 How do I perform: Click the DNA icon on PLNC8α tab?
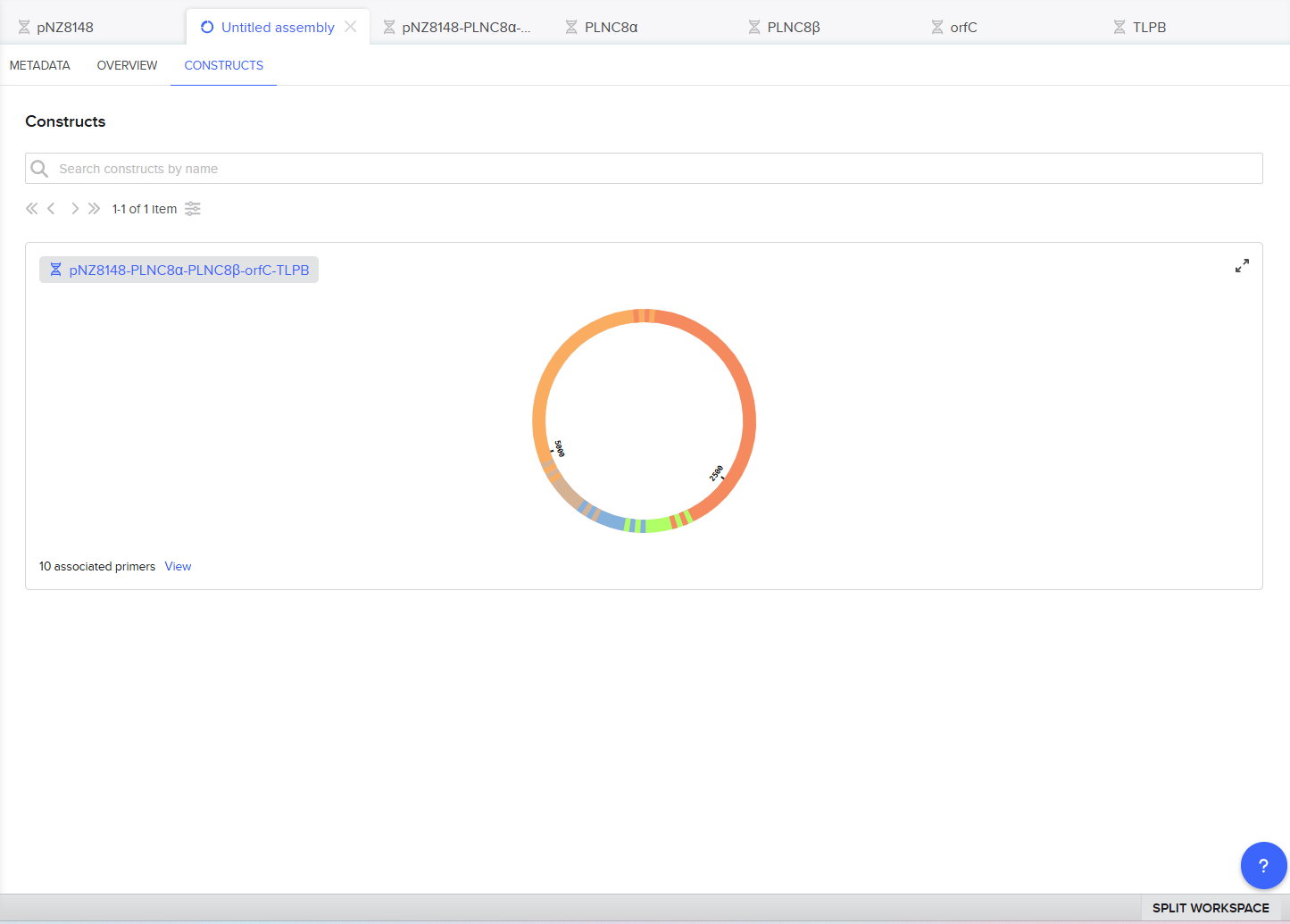point(571,28)
